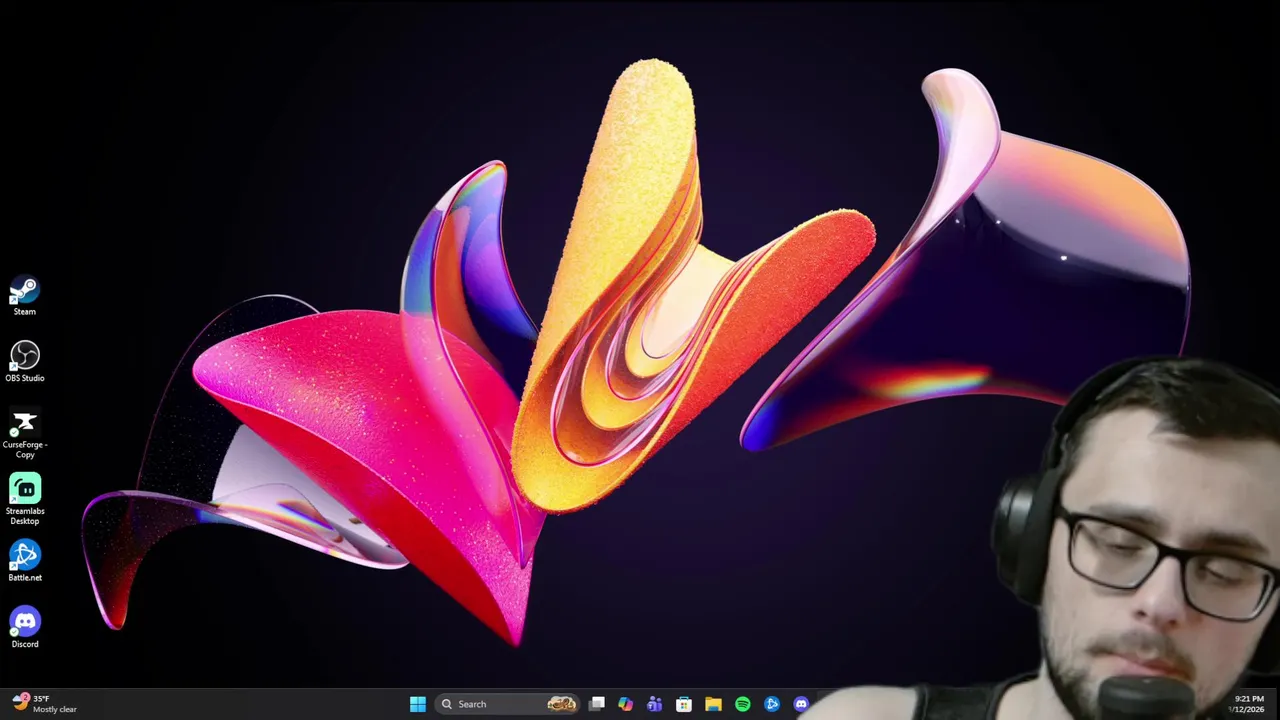Open the OBS Studio desktop icon

coord(25,362)
